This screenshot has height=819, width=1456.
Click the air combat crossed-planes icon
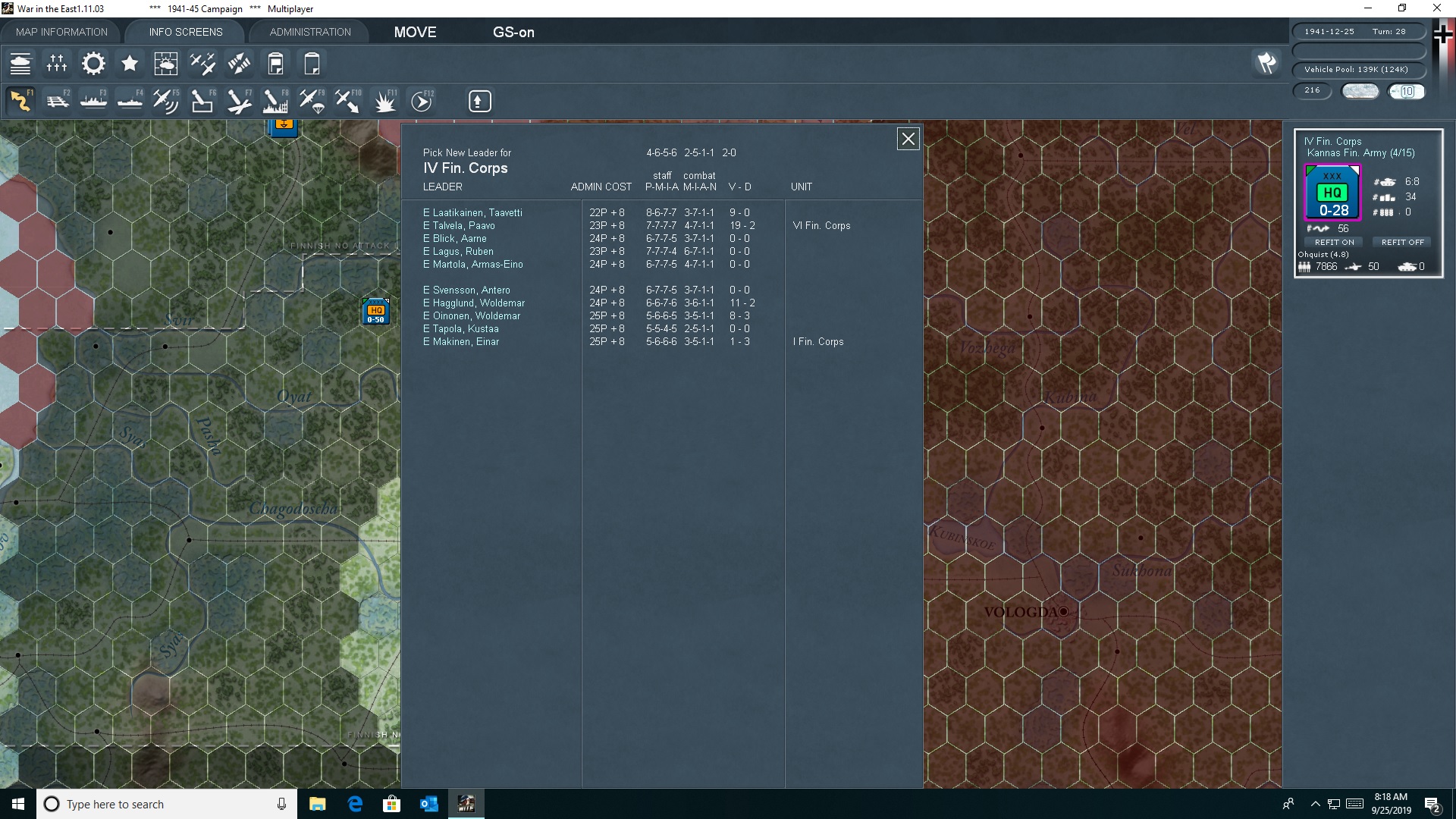(x=202, y=64)
